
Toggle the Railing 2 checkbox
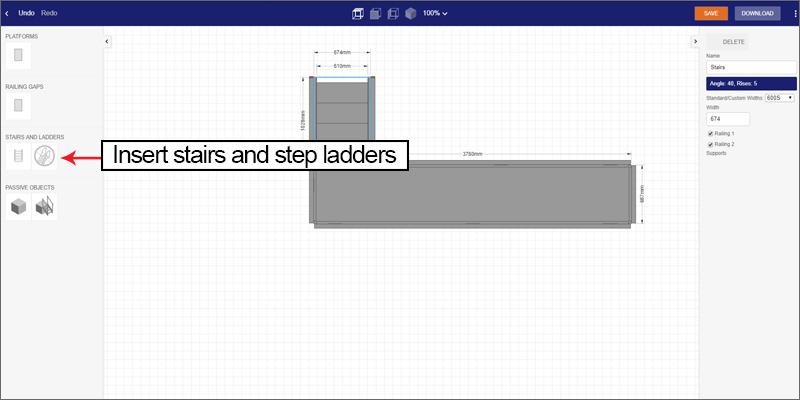710,144
